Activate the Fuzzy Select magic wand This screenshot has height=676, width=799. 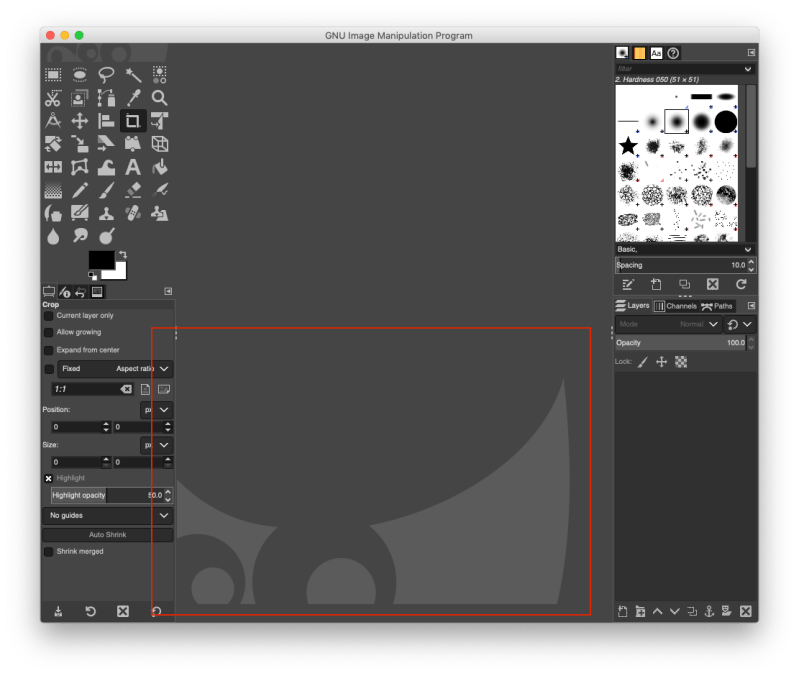[133, 74]
